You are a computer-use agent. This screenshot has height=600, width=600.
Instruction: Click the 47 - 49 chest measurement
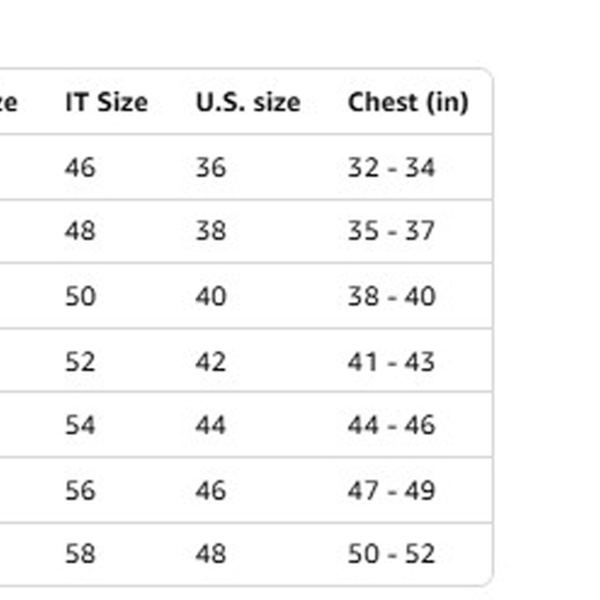(391, 490)
